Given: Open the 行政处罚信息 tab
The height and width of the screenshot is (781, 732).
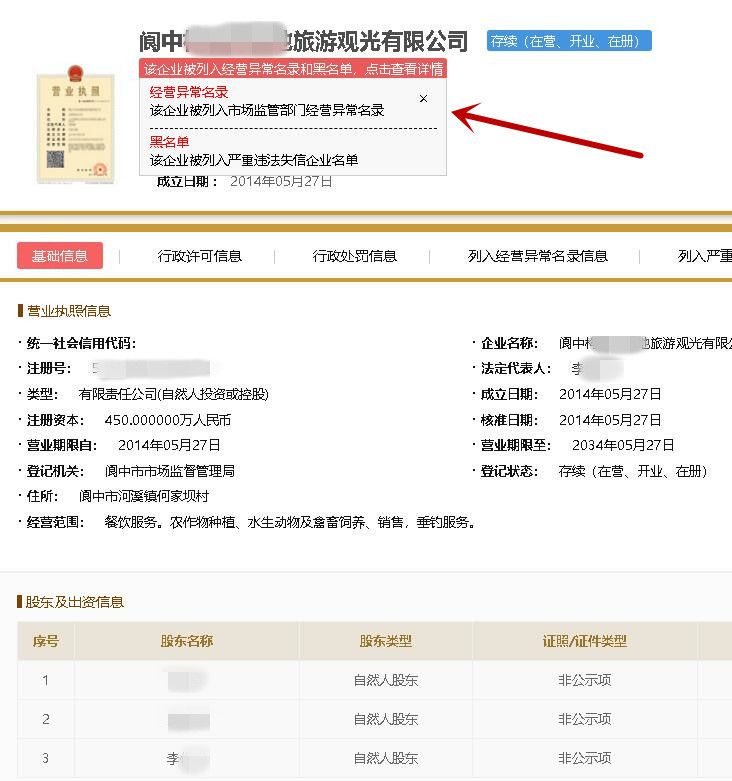Looking at the screenshot, I should coord(355,256).
